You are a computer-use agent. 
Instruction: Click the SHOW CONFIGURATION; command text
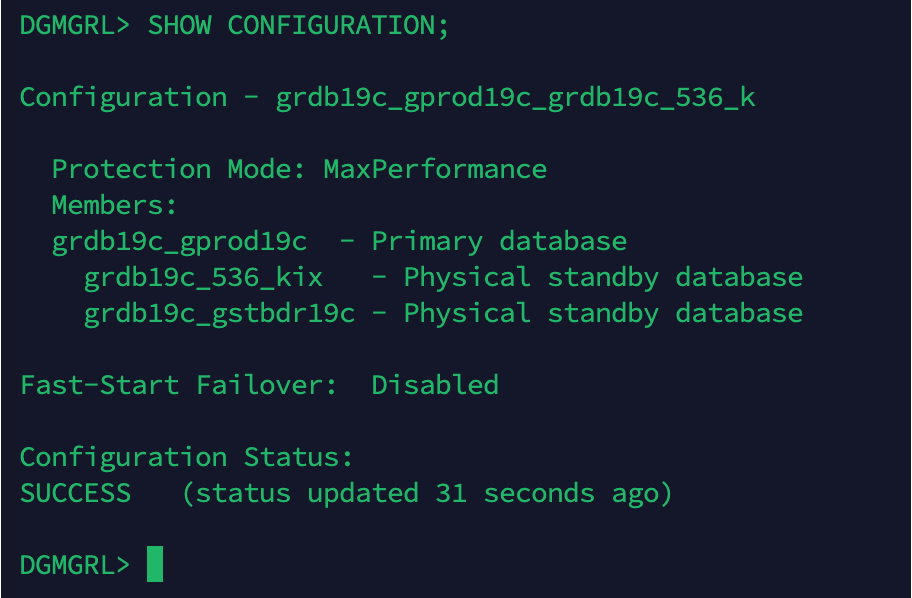[298, 25]
